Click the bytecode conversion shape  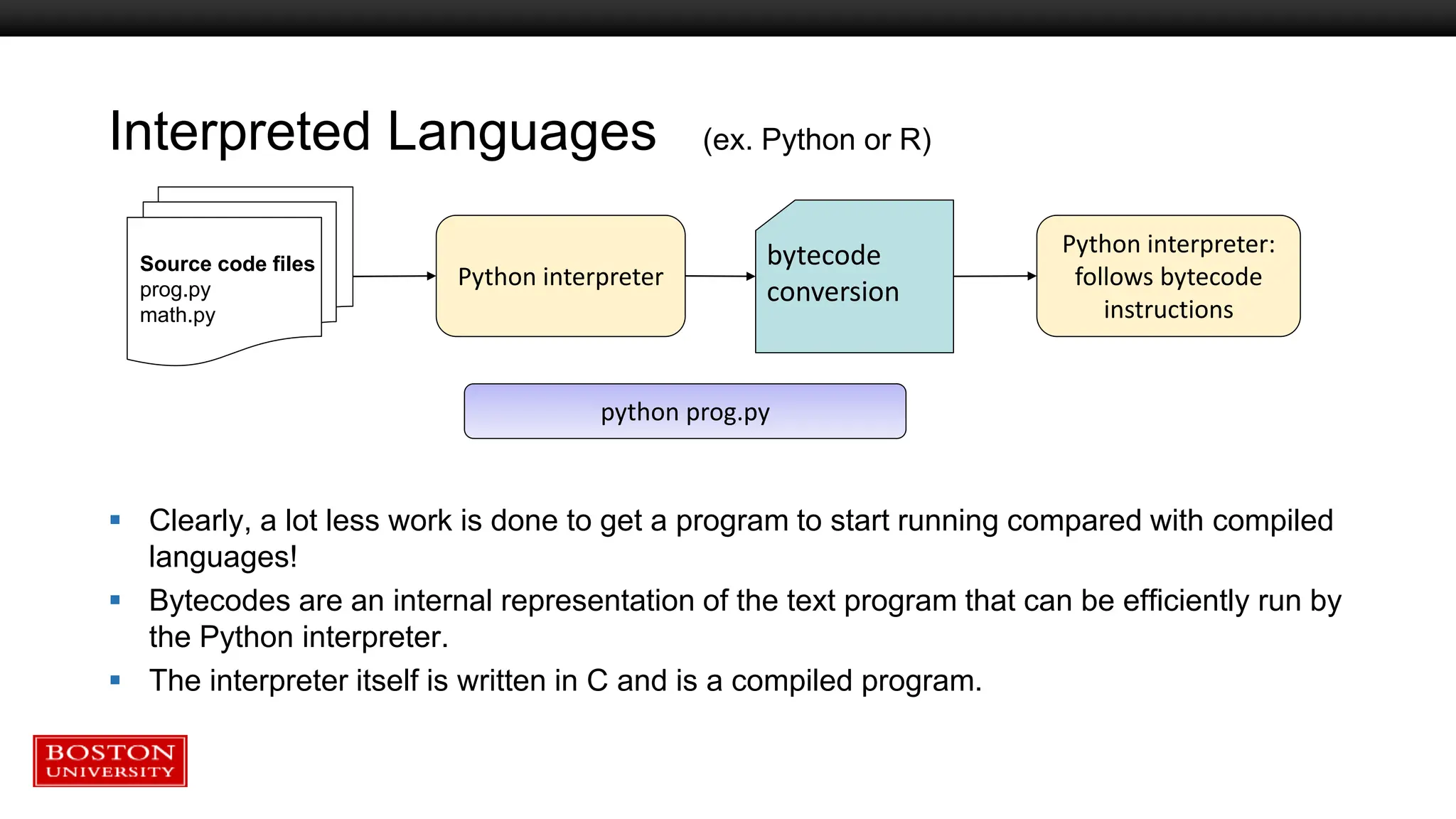[x=854, y=276]
